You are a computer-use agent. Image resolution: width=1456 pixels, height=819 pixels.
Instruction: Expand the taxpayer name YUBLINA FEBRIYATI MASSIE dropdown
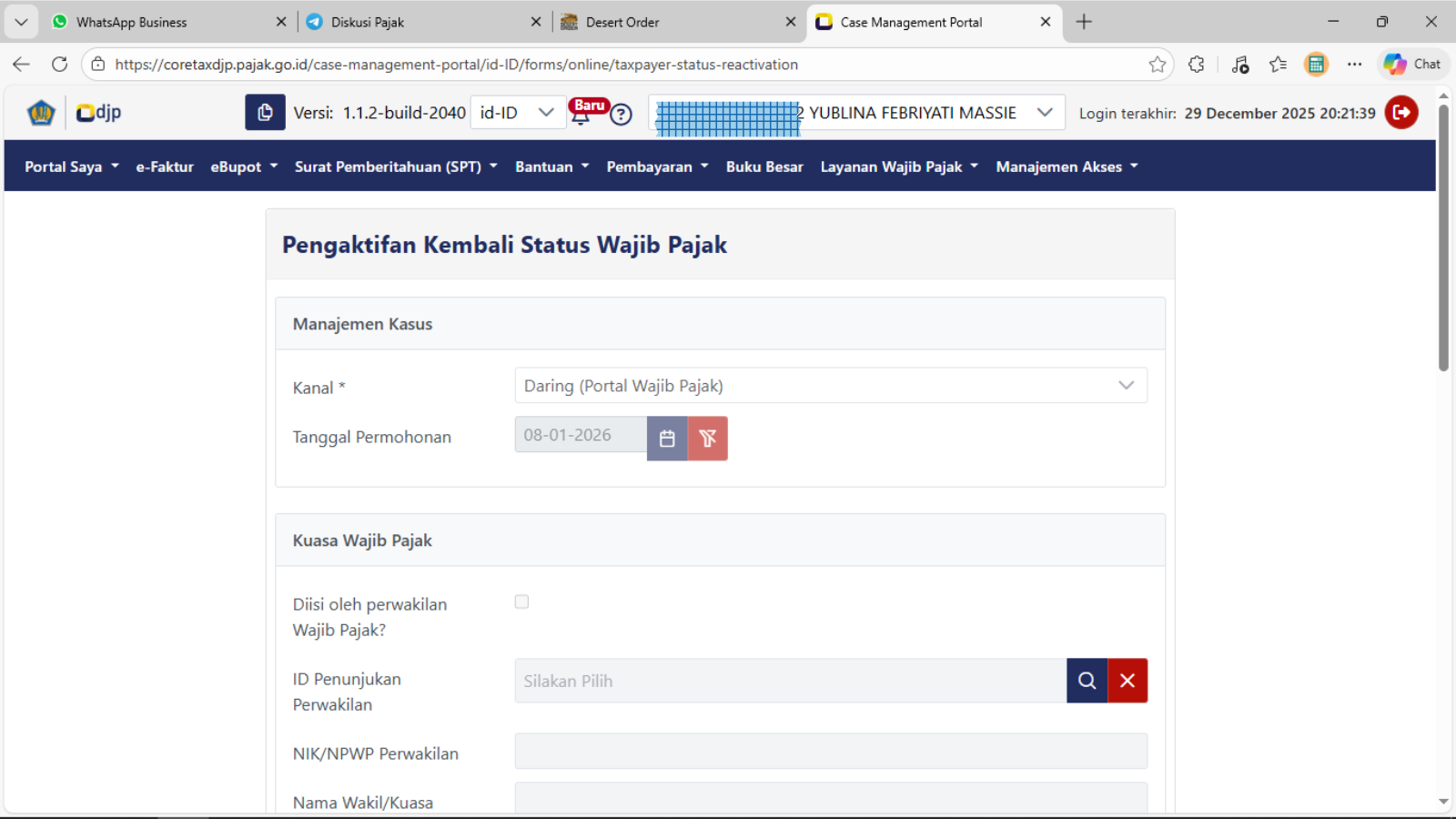click(x=1045, y=113)
